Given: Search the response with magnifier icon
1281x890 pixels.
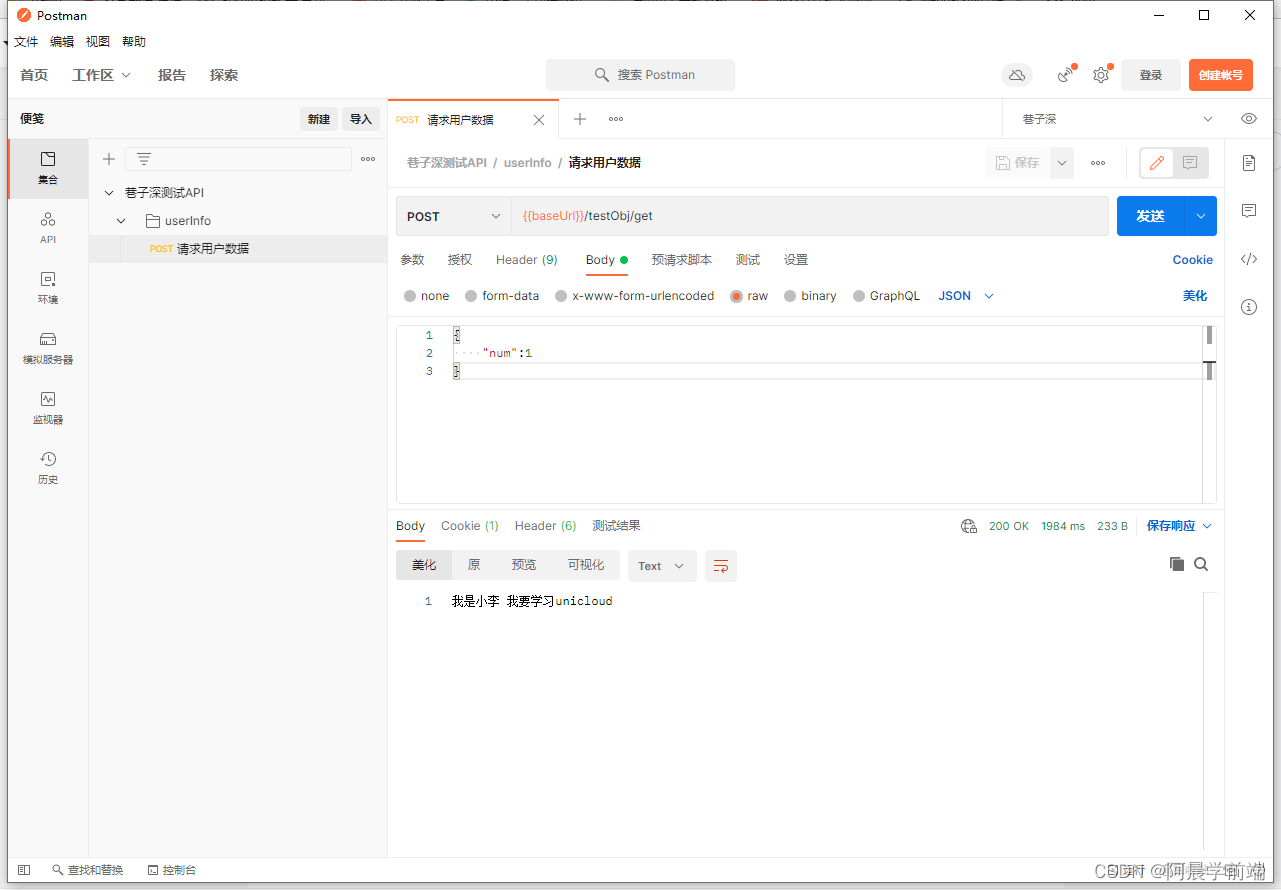Looking at the screenshot, I should pyautogui.click(x=1201, y=564).
